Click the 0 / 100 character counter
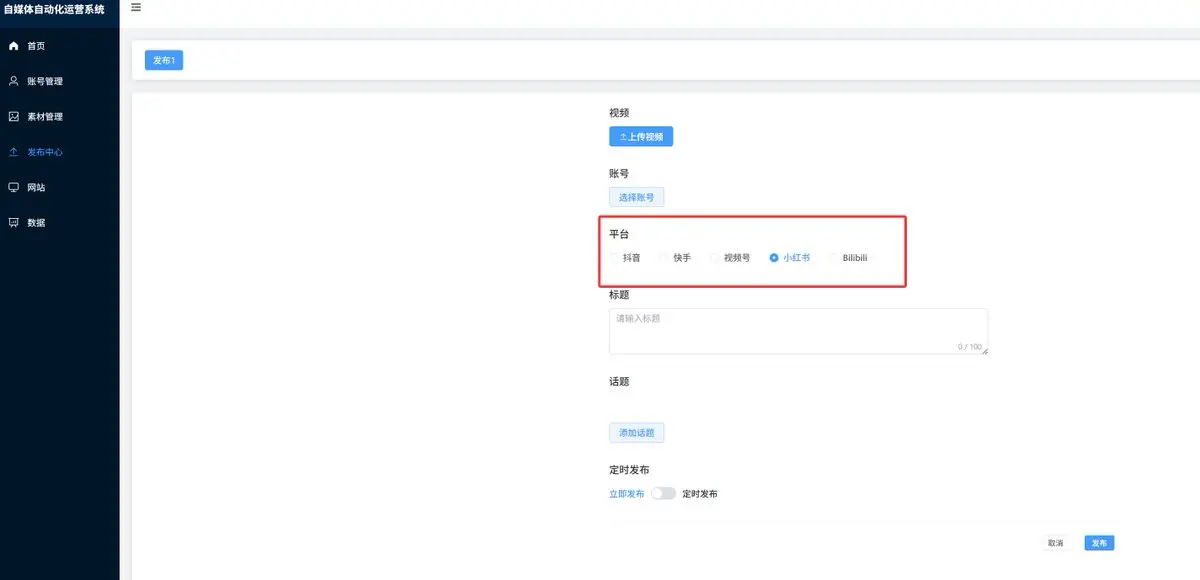The image size is (1200, 580). tap(969, 347)
